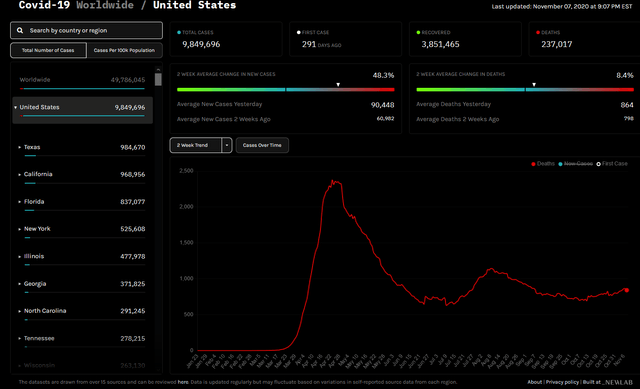Click the United States case count 9,849,696 in the list
640x389 pixels.
coord(130,107)
